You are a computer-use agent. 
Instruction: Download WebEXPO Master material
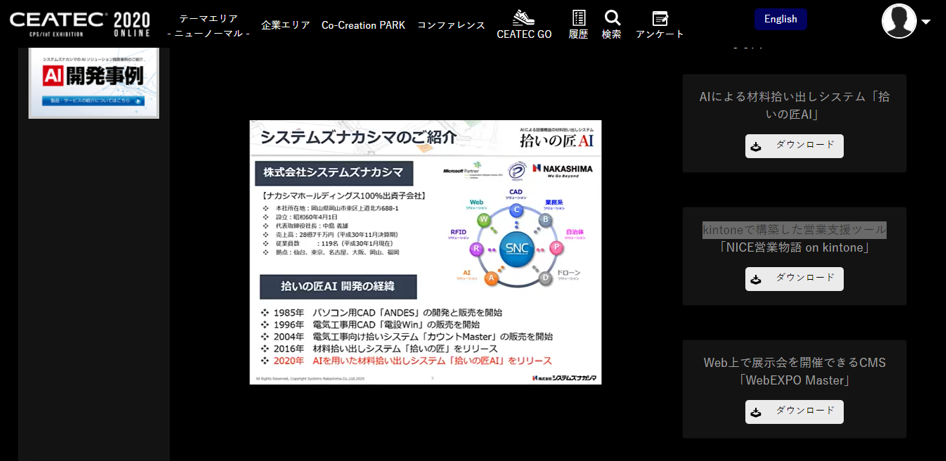(x=794, y=412)
